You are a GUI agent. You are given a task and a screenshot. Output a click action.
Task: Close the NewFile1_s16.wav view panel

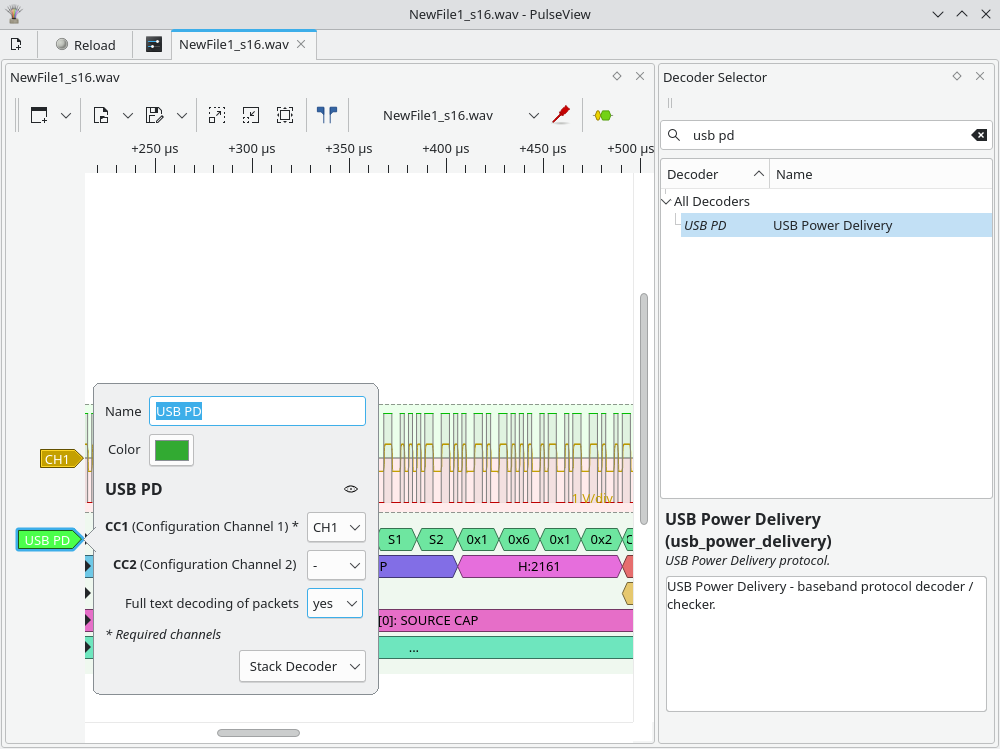[640, 76]
